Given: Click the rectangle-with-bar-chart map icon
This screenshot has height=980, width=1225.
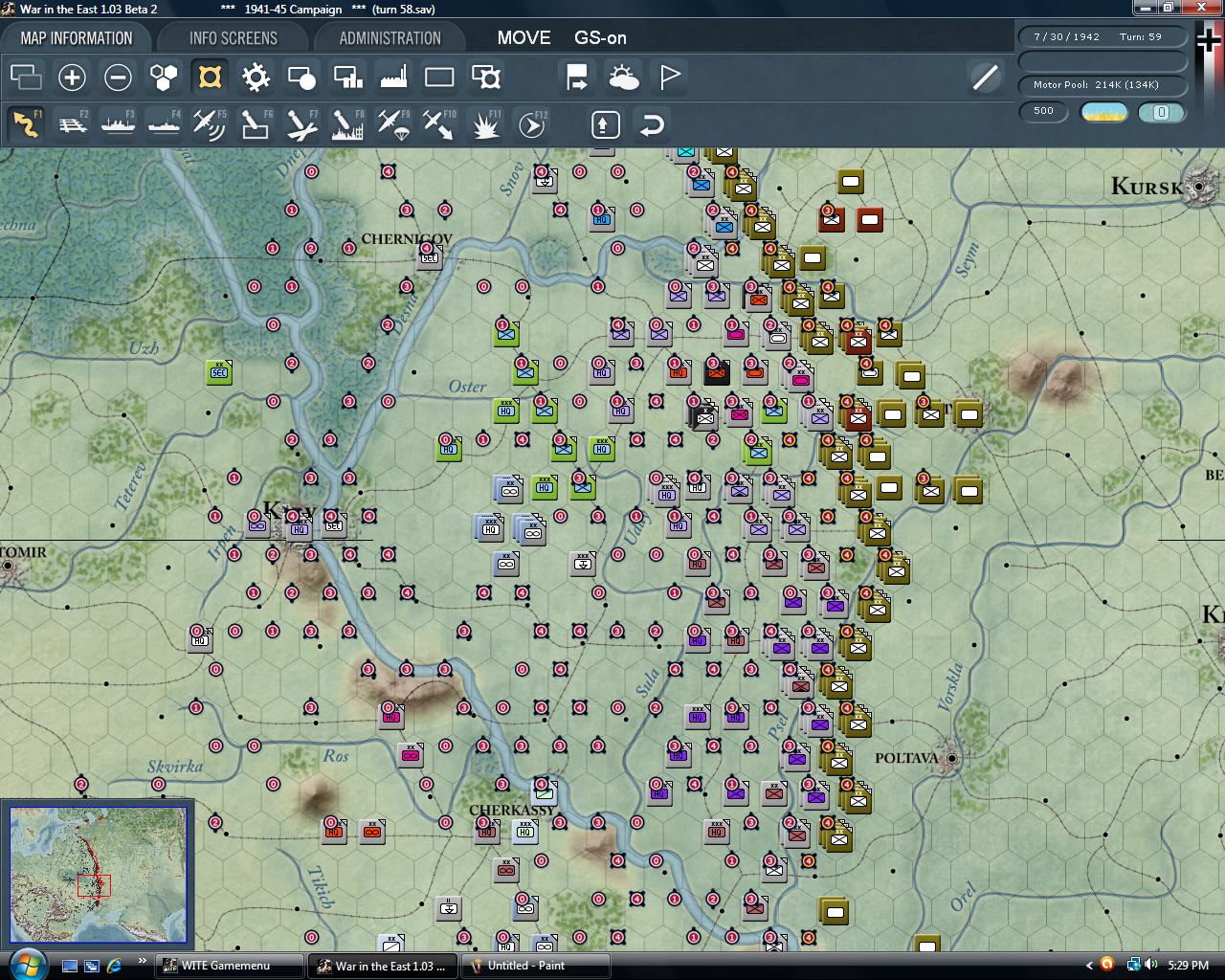Looking at the screenshot, I should tap(347, 78).
